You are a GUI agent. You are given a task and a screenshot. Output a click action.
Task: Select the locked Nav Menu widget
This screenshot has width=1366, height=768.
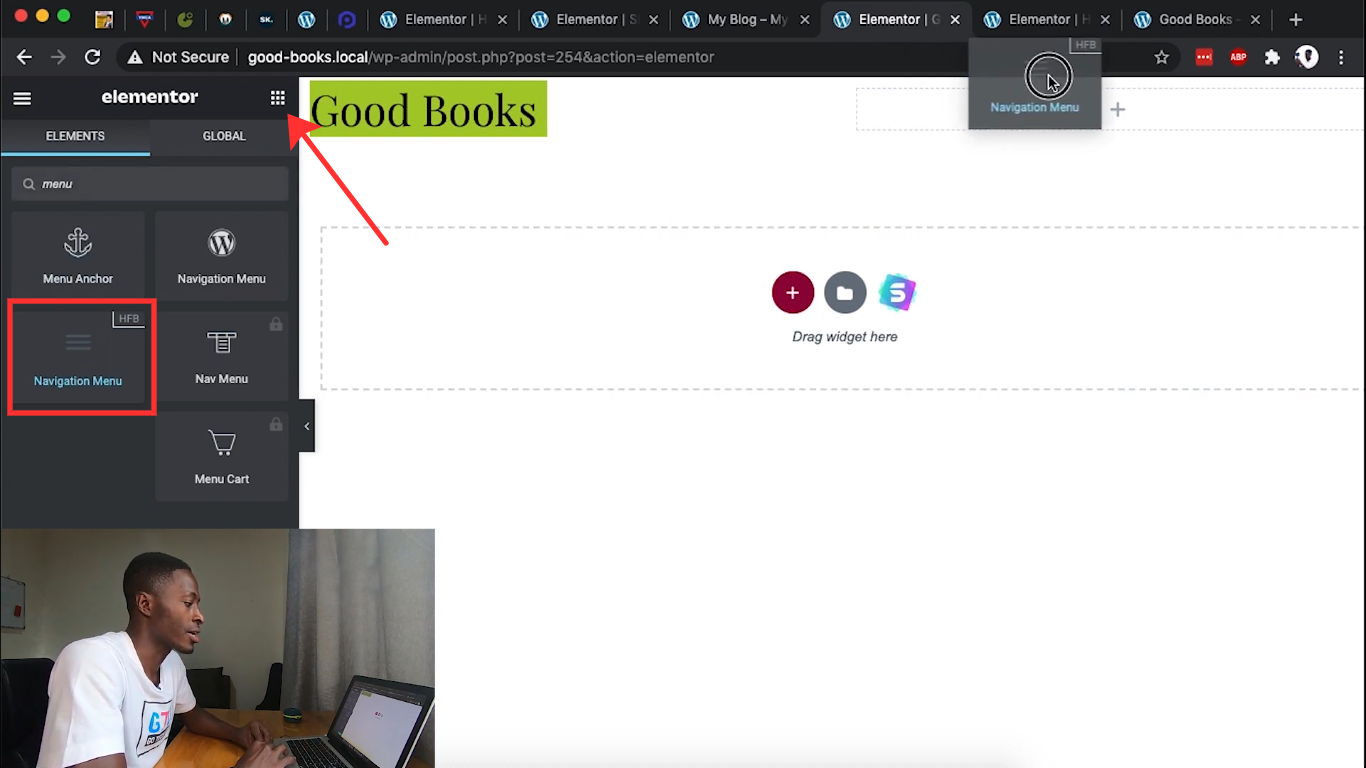(221, 356)
